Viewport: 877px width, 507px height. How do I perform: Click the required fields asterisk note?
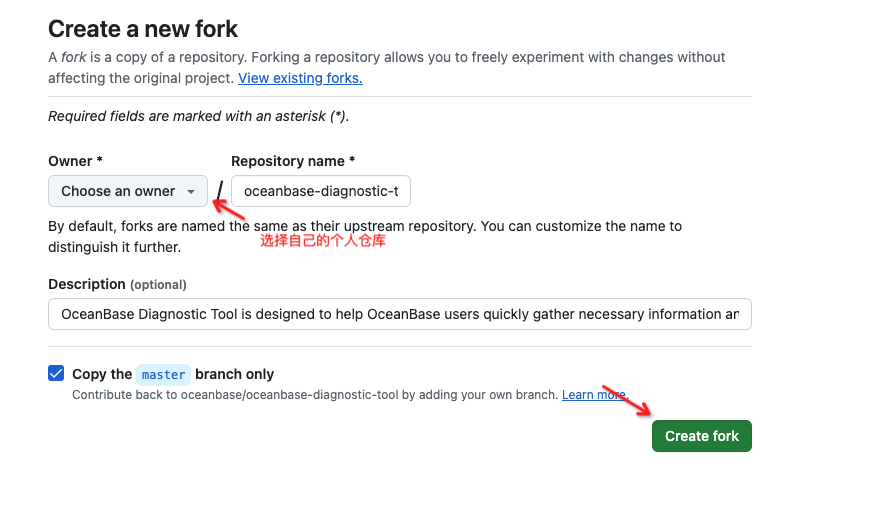[x=198, y=116]
